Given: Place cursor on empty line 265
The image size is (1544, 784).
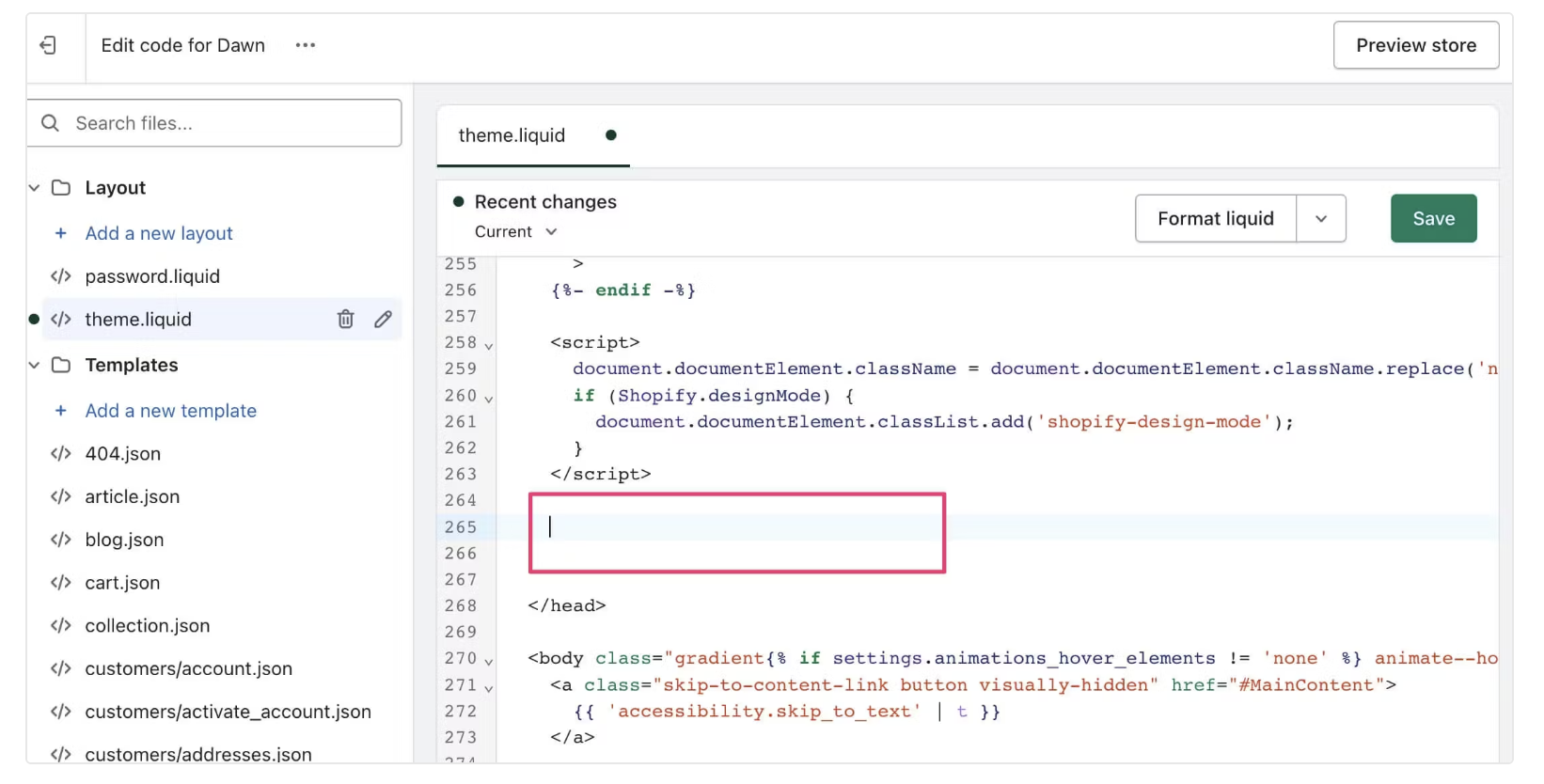Looking at the screenshot, I should coord(997,527).
